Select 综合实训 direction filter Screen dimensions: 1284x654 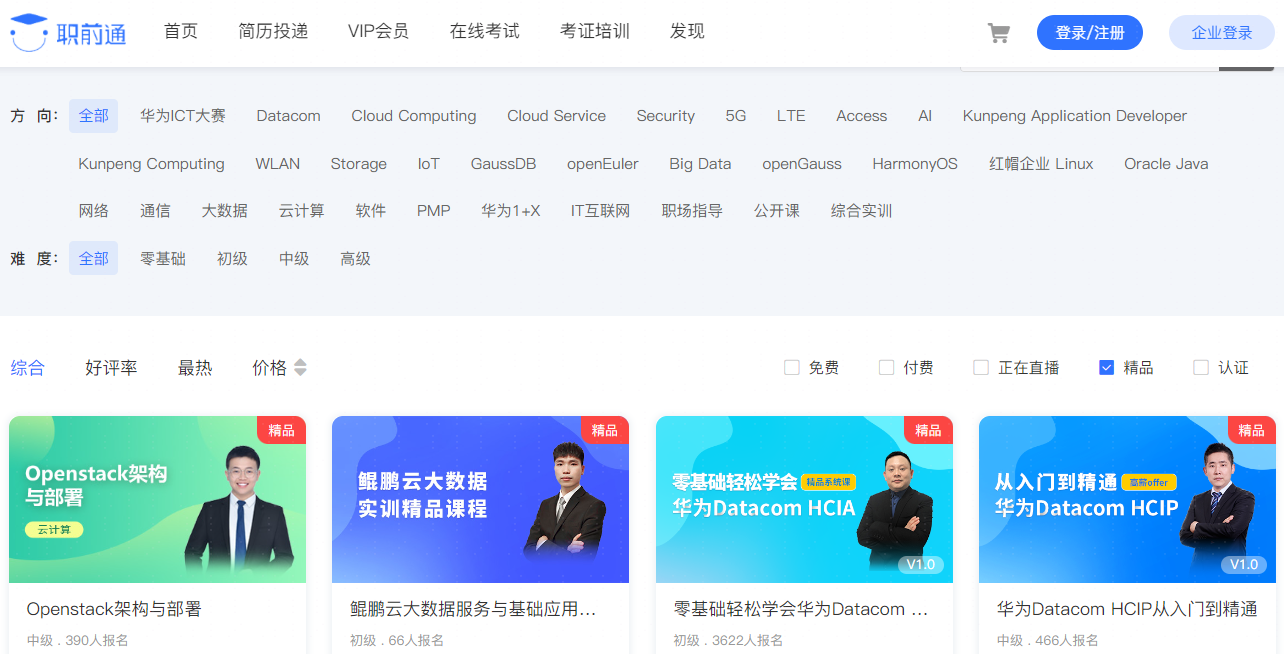[x=861, y=211]
